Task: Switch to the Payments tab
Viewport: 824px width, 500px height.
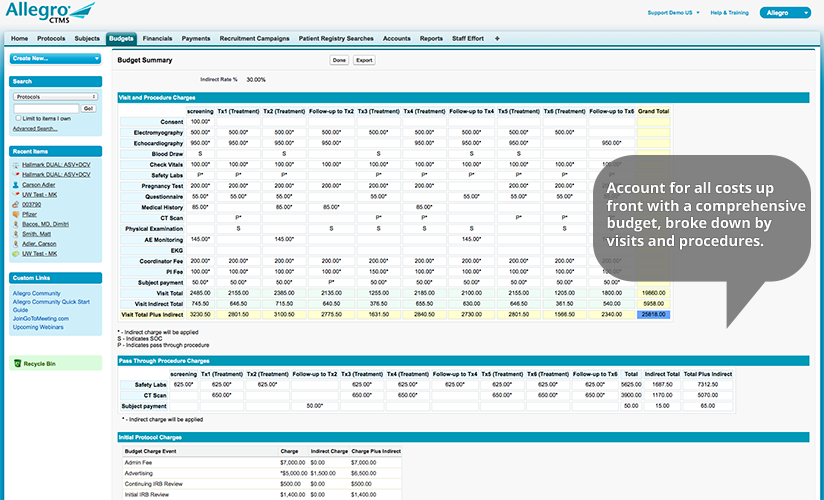Action: click(196, 38)
